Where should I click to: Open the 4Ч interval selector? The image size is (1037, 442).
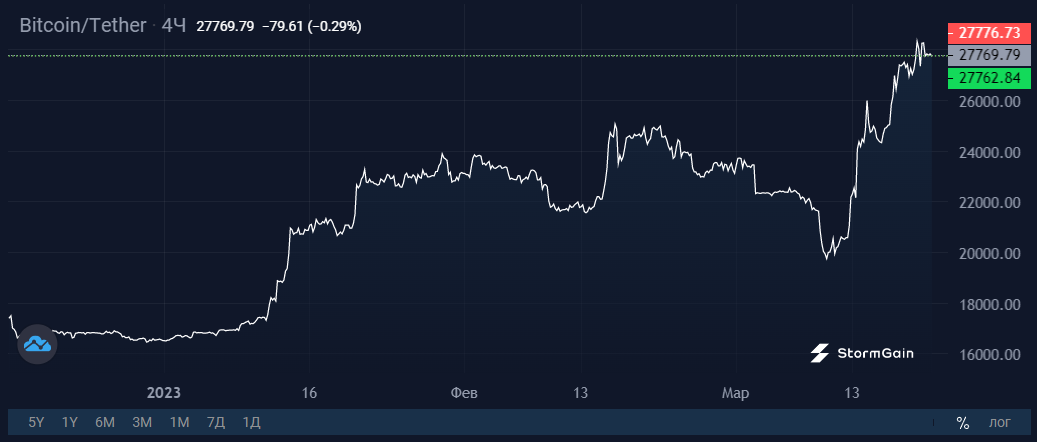(175, 26)
